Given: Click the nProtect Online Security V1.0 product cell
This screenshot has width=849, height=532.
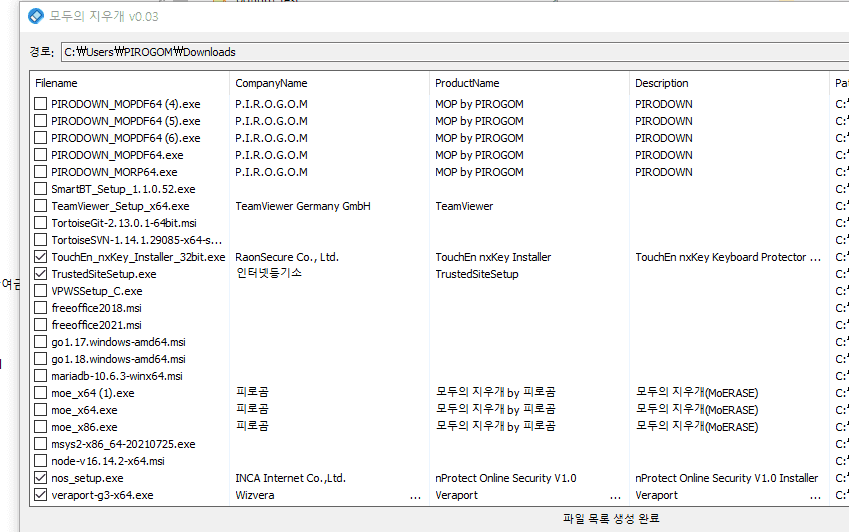Looking at the screenshot, I should (x=506, y=478).
